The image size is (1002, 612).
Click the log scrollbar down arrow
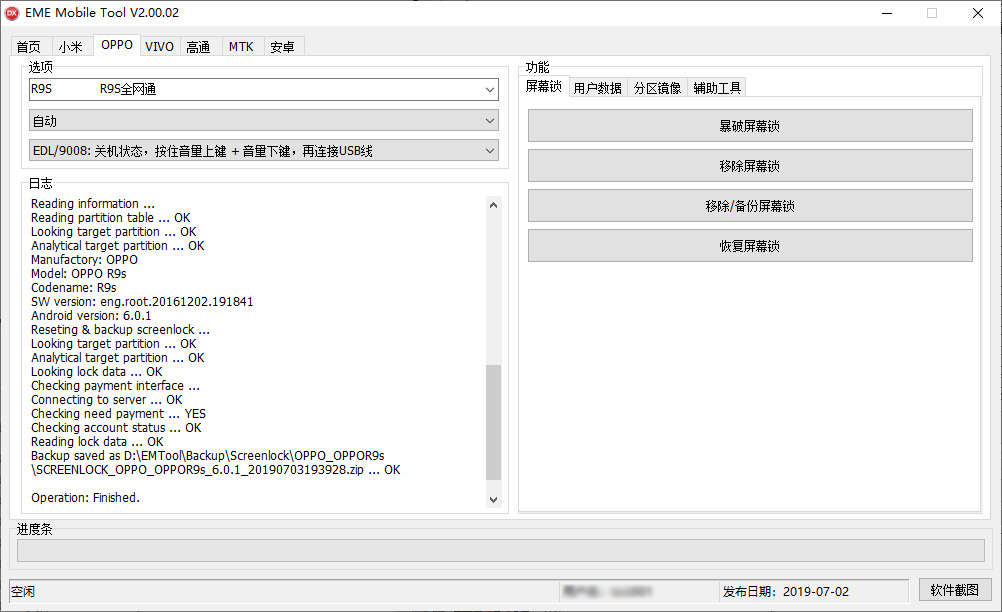point(493,500)
